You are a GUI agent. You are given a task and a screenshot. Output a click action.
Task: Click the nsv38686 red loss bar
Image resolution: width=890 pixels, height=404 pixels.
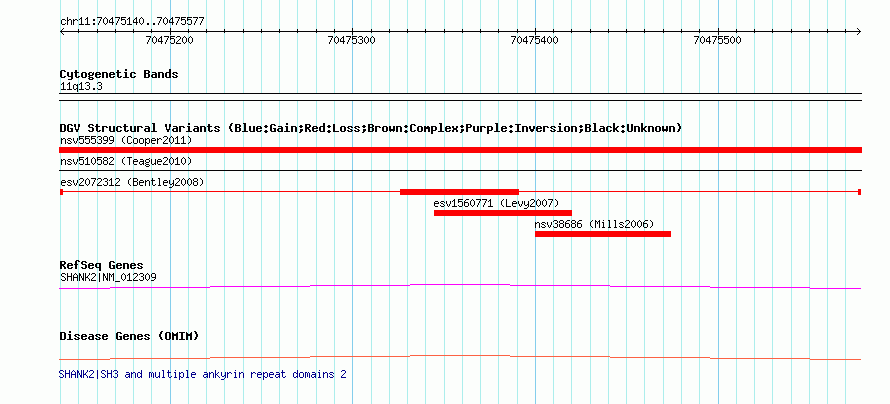603,234
